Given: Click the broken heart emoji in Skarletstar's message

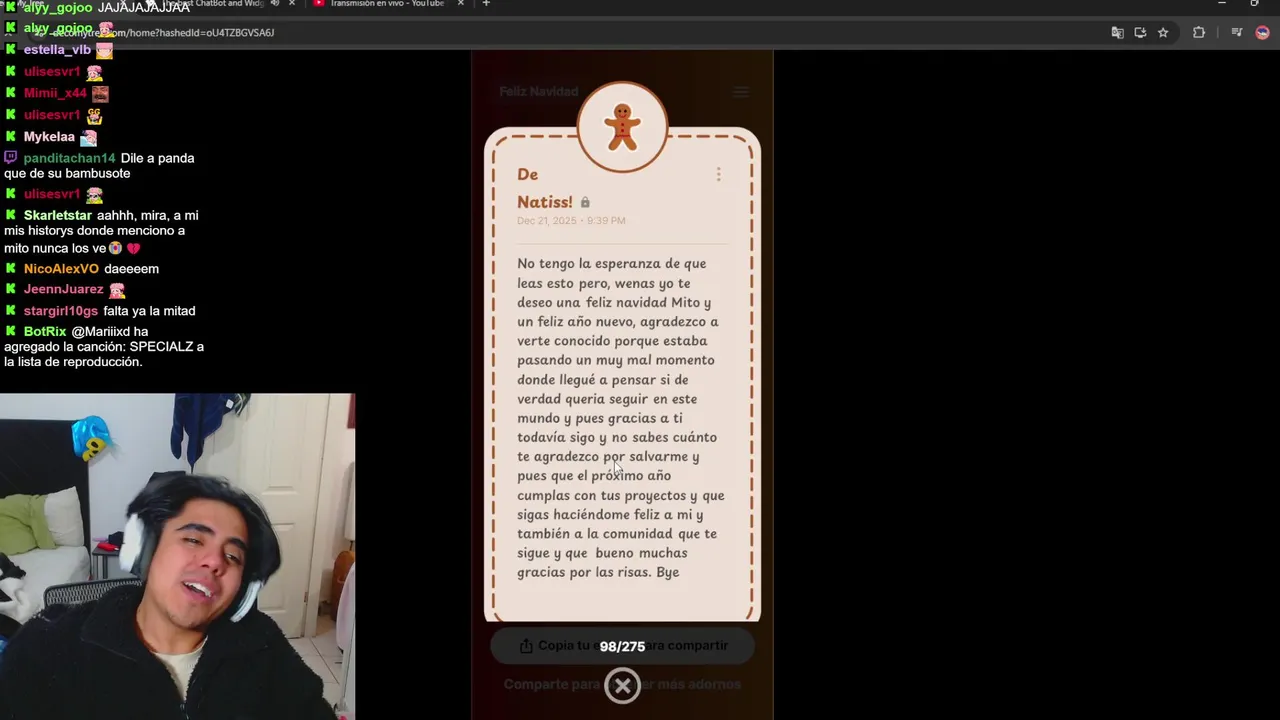Looking at the screenshot, I should [133, 248].
